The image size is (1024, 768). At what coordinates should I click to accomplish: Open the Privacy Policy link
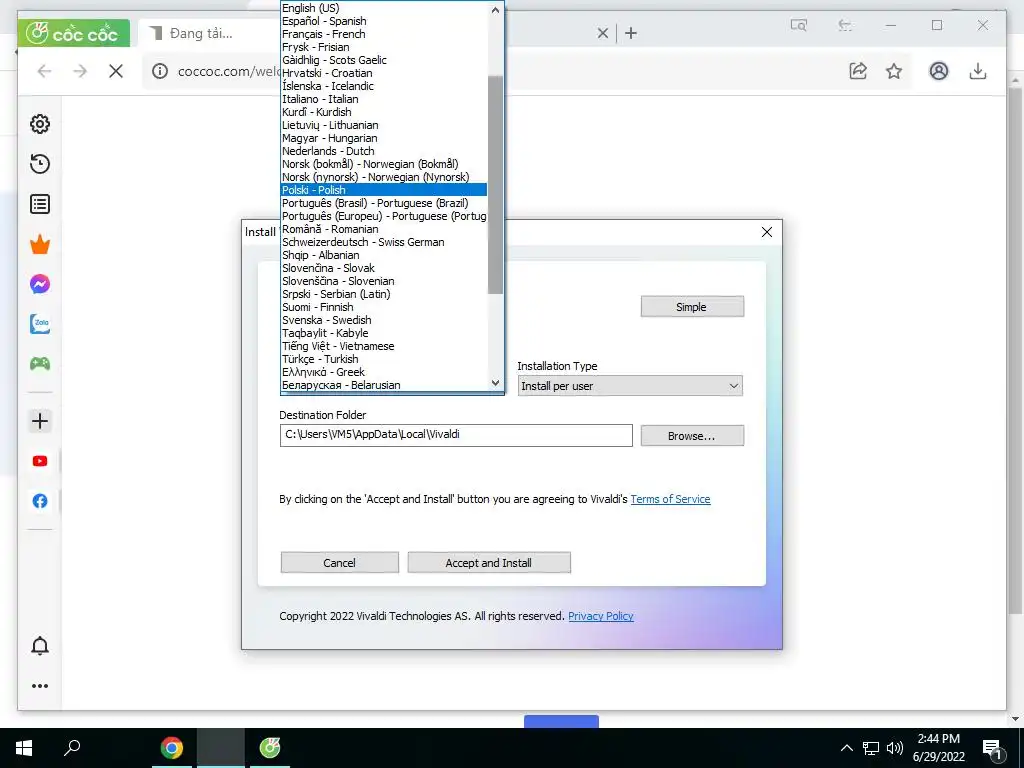click(600, 616)
